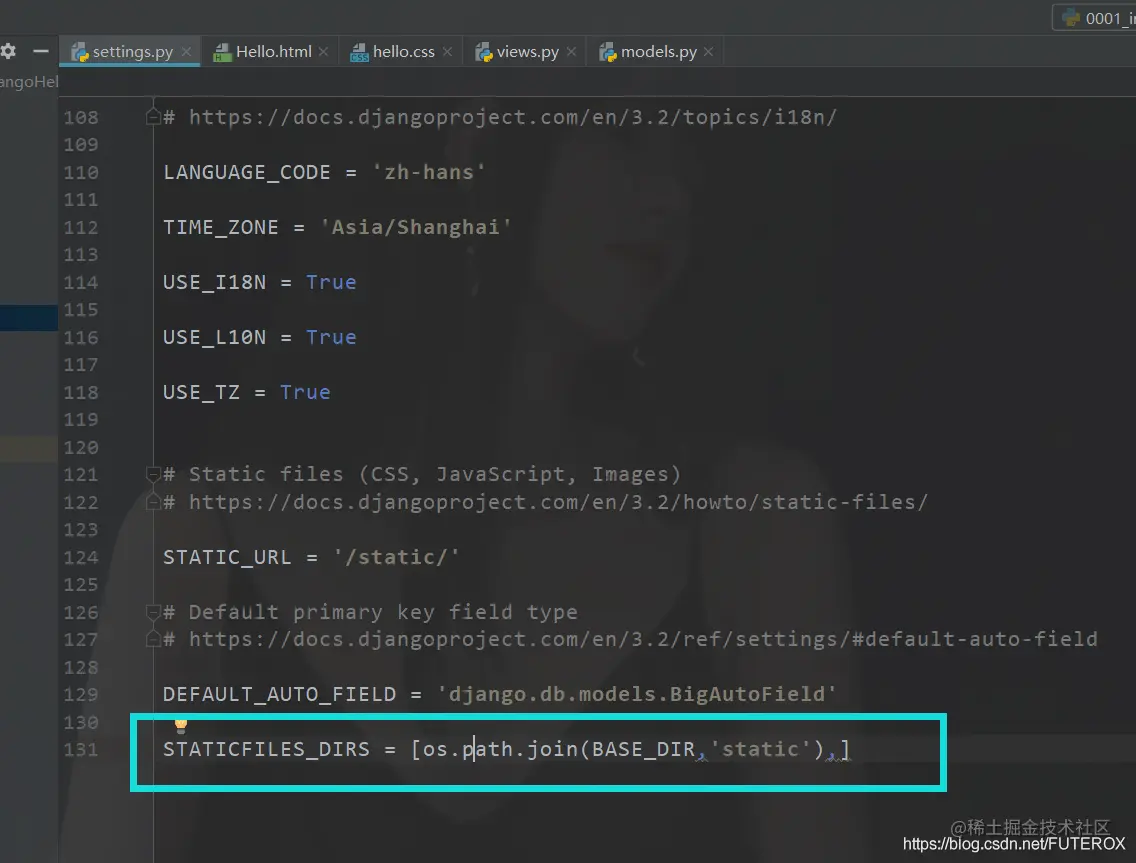Open the settings.py editor tab
Viewport: 1136px width, 863px height.
(129, 51)
